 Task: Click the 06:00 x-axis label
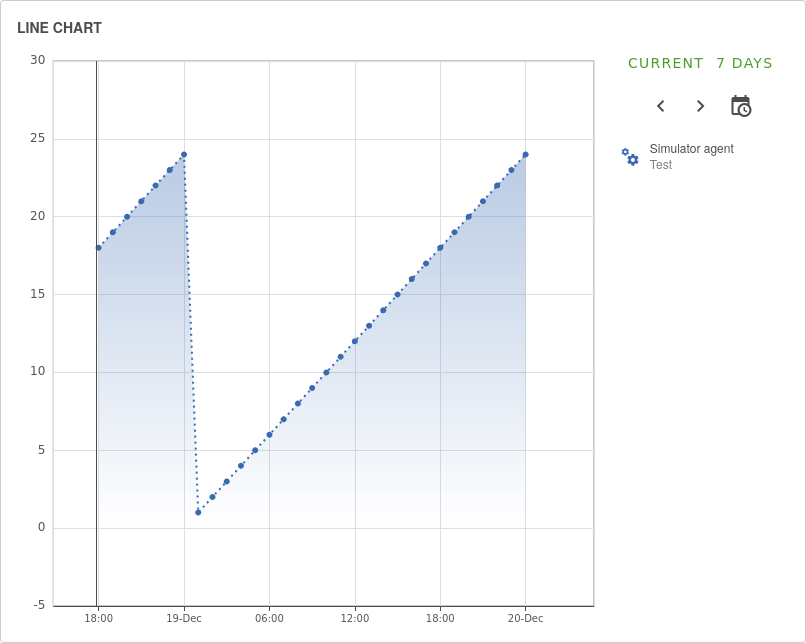269,618
